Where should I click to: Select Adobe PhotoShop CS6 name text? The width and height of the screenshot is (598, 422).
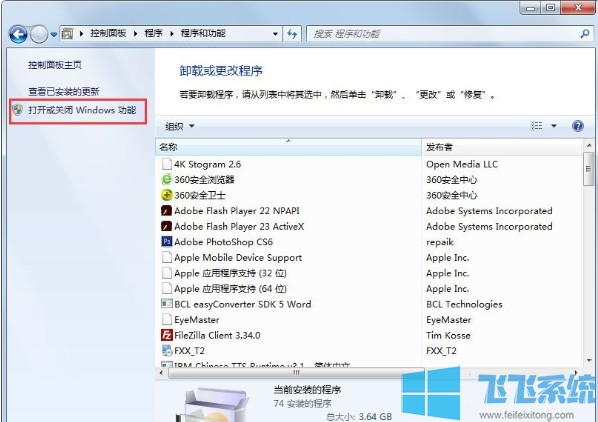(x=223, y=242)
